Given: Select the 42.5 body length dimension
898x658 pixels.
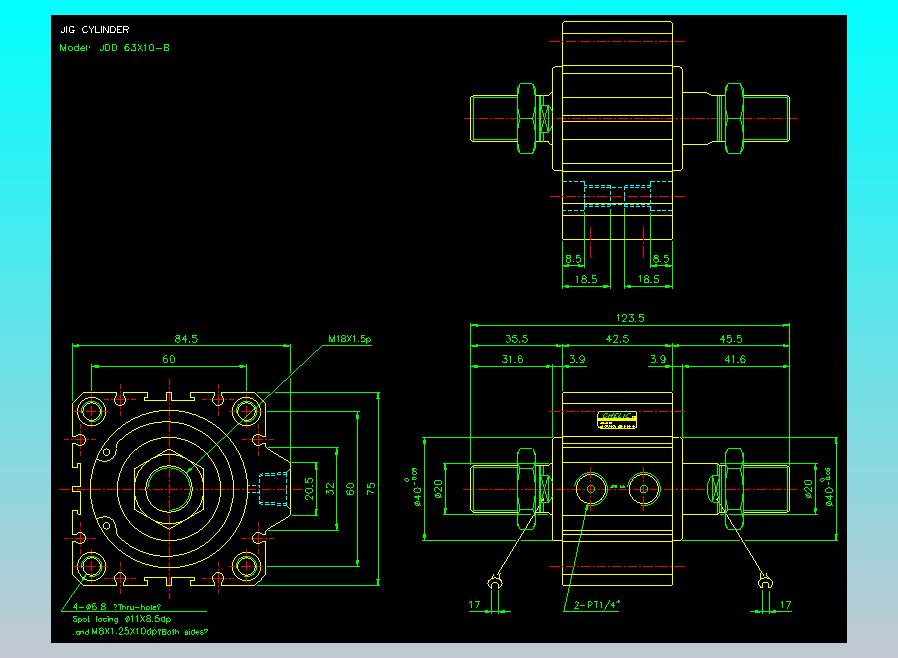Looking at the screenshot, I should pos(617,339).
